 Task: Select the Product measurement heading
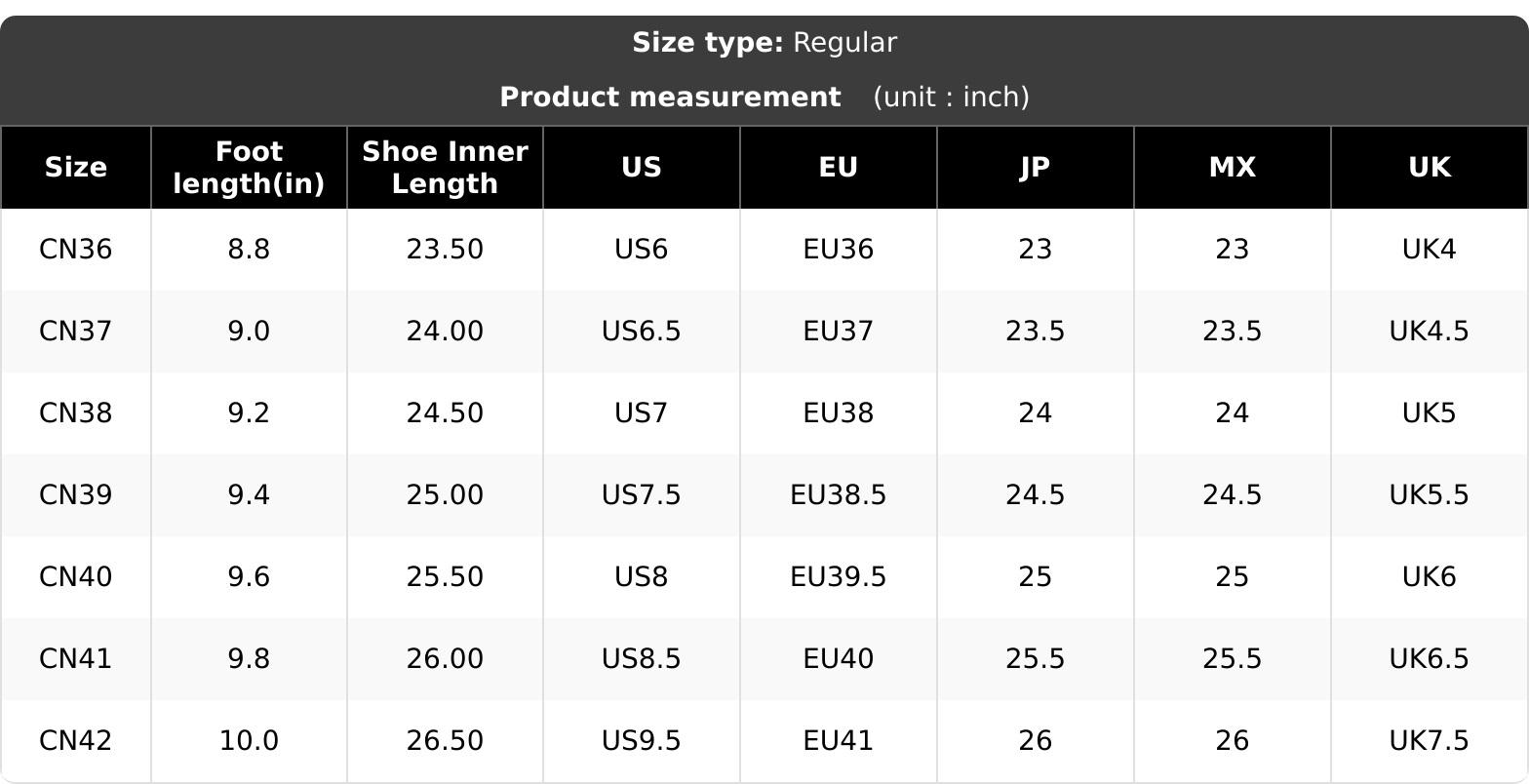pyautogui.click(x=670, y=98)
